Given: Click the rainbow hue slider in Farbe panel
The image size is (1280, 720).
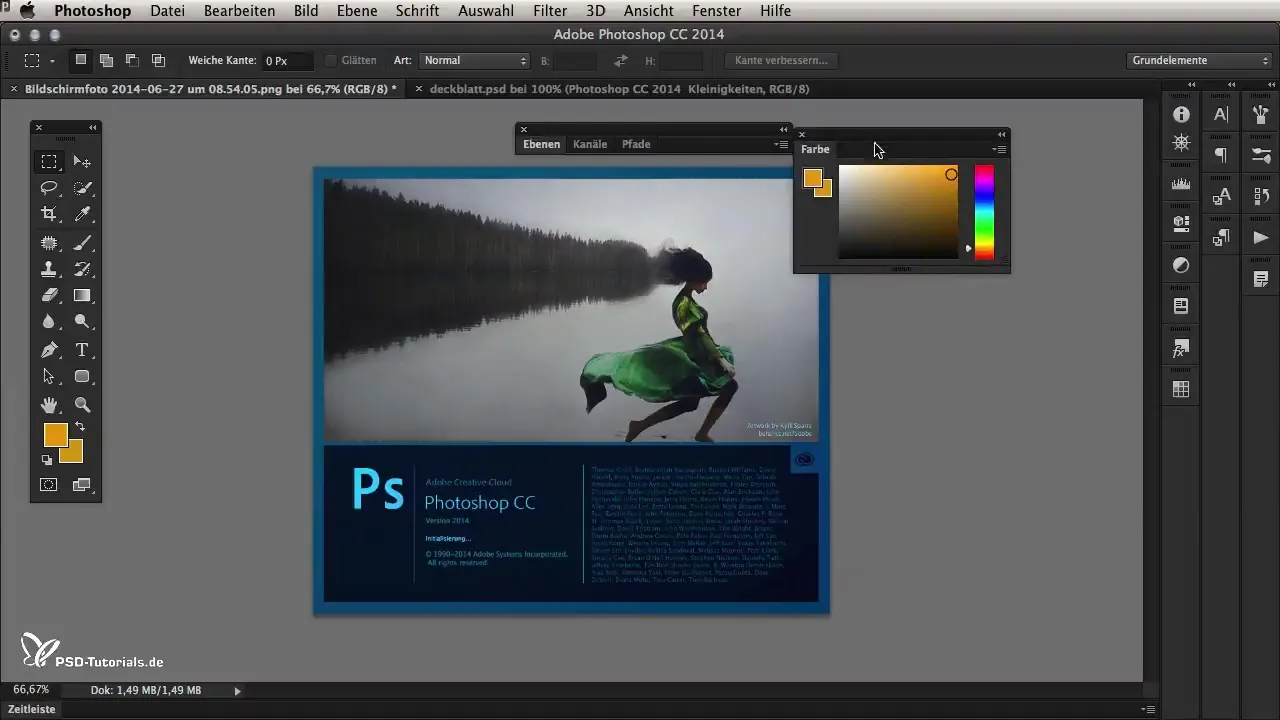Looking at the screenshot, I should click(x=984, y=212).
